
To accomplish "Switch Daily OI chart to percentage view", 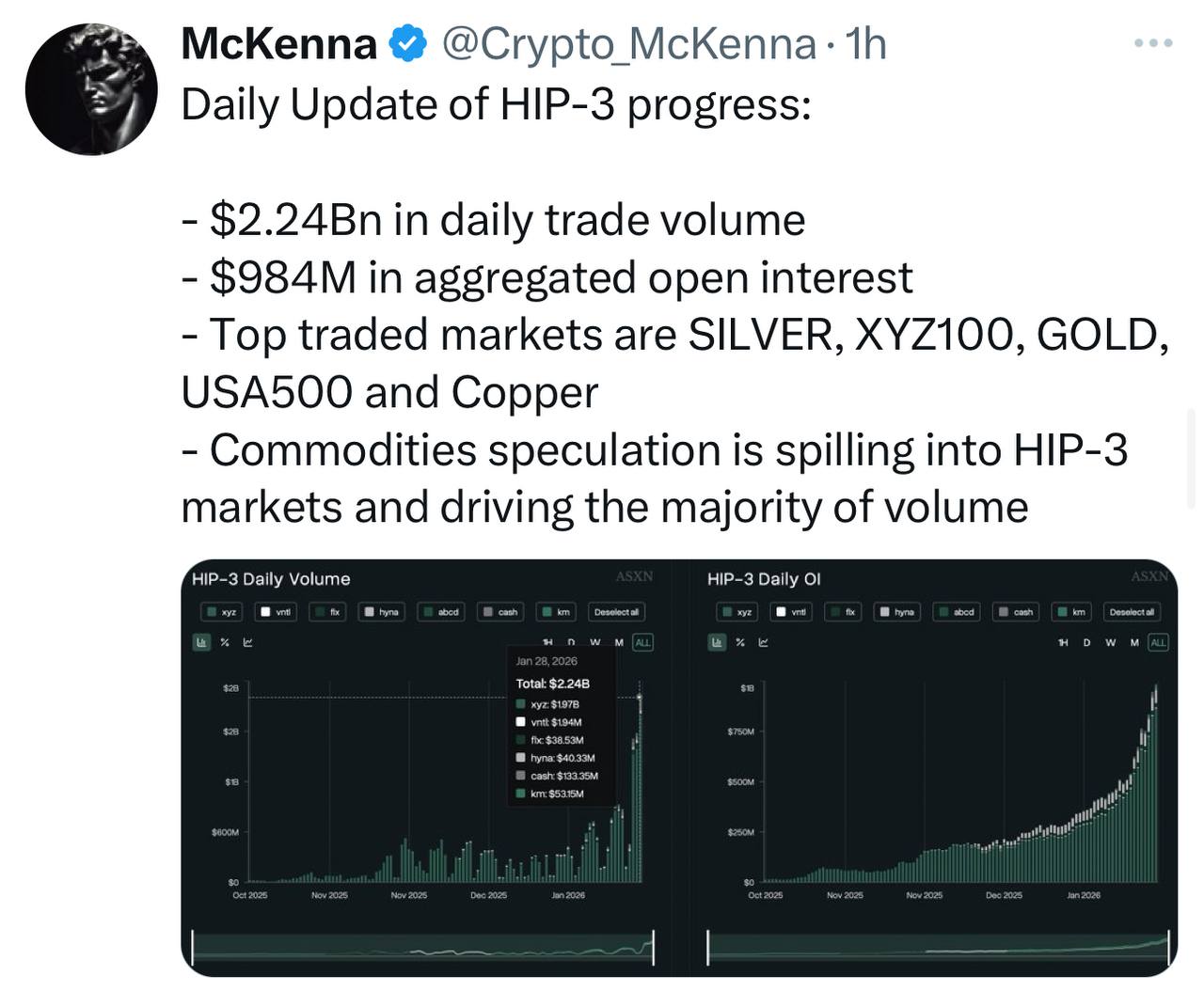I will pos(741,642).
